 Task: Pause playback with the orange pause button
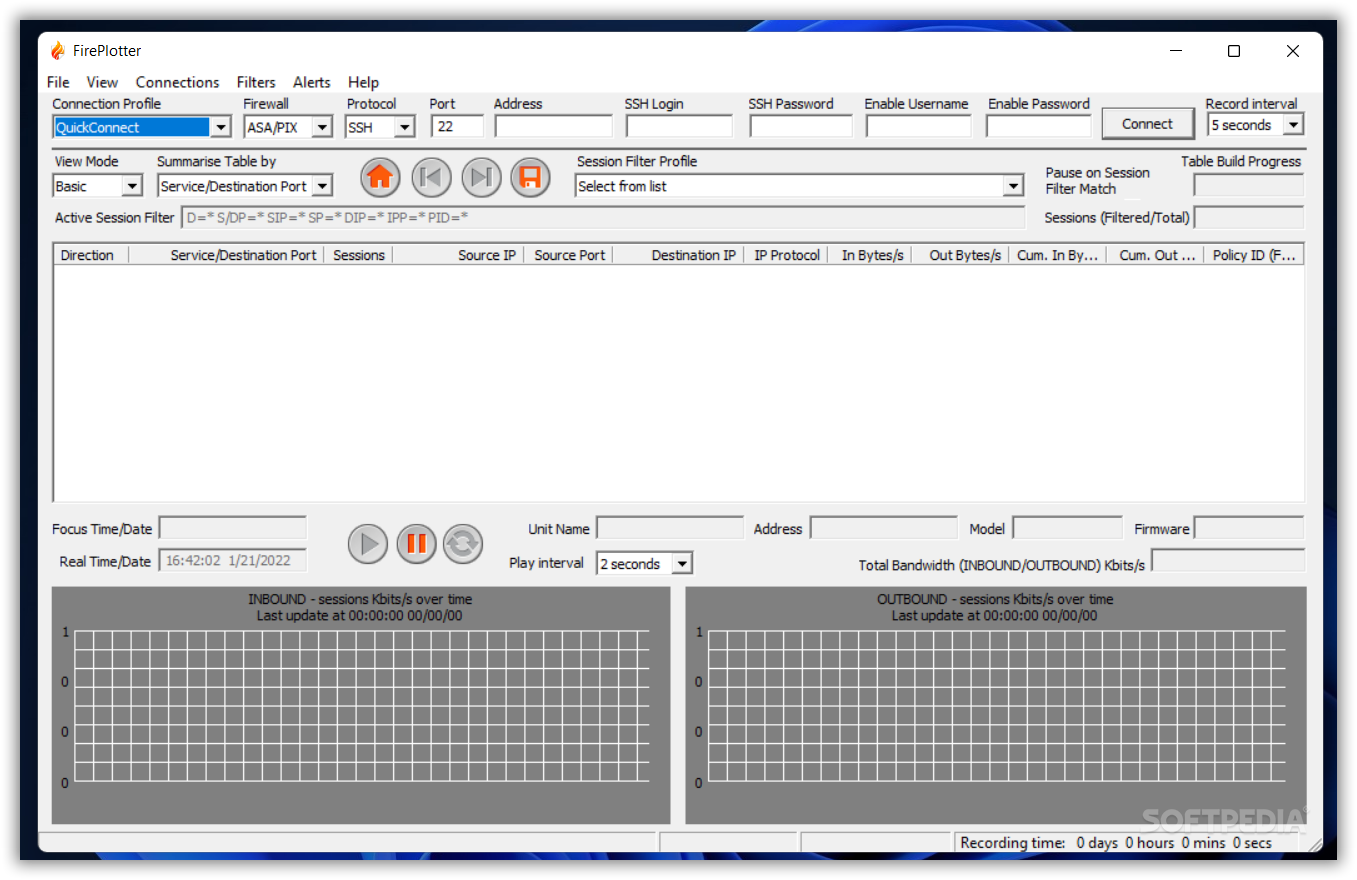point(416,544)
